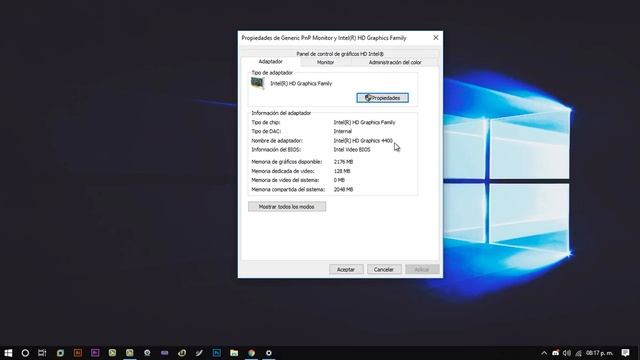640x360 pixels.
Task: Click 'Información del BIOS:' label
Action: click(x=276, y=150)
